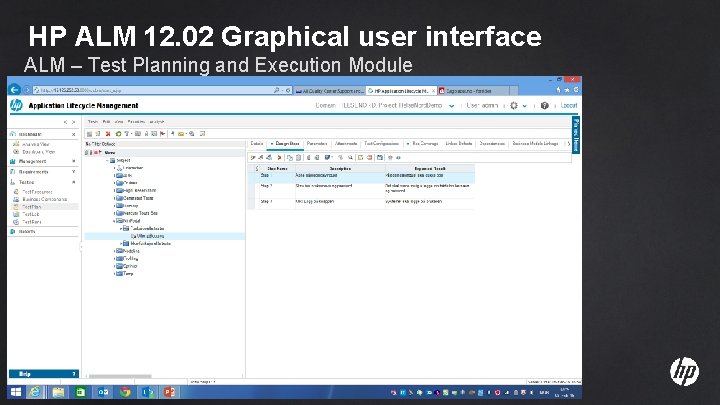Image resolution: width=720 pixels, height=405 pixels.
Task: Click the send by e-mail envelope icon
Action: coord(181,134)
